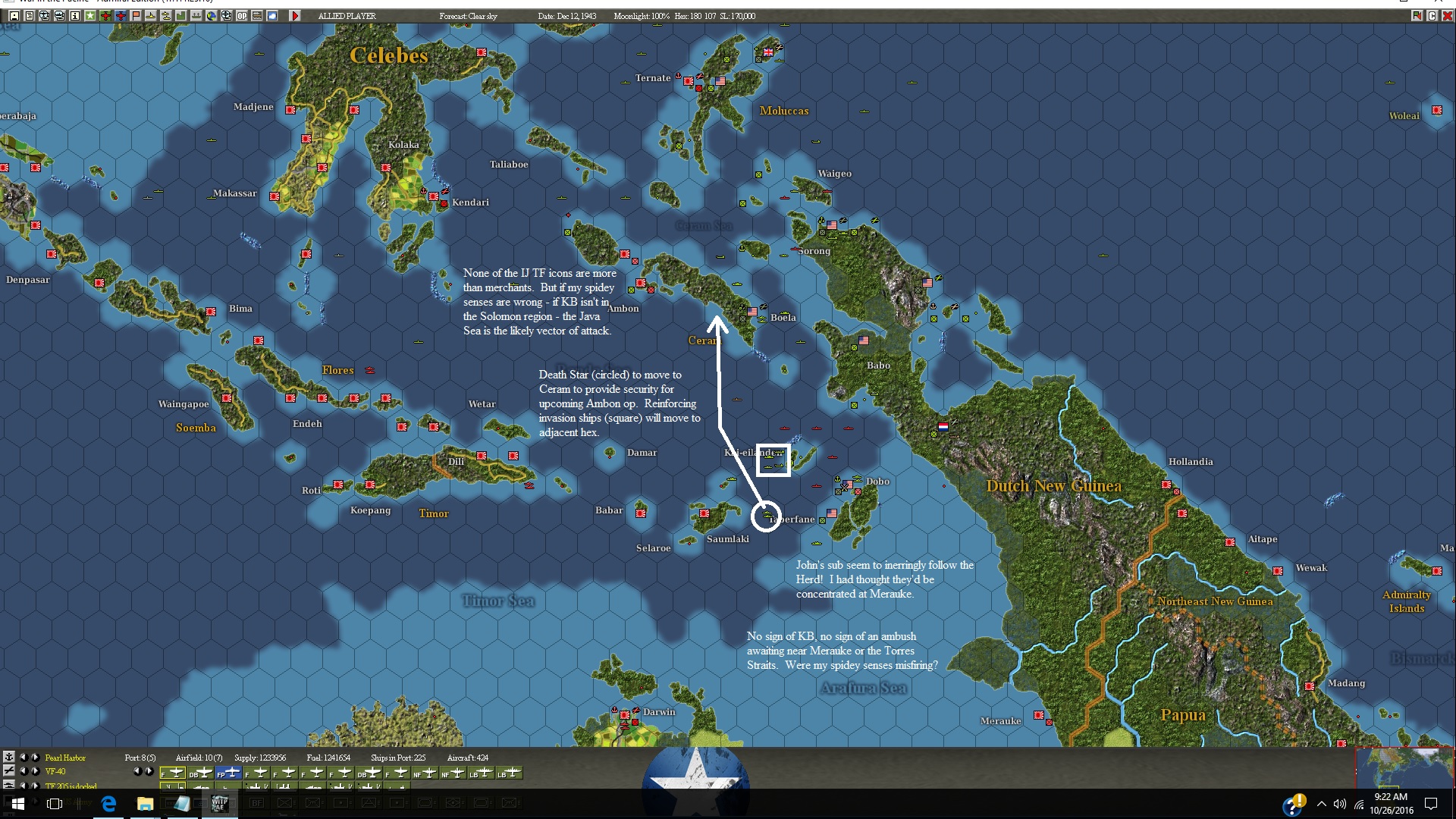Viewport: 1456px width, 819px height.
Task: Click the minimap thumbnail
Action: coord(1404,767)
